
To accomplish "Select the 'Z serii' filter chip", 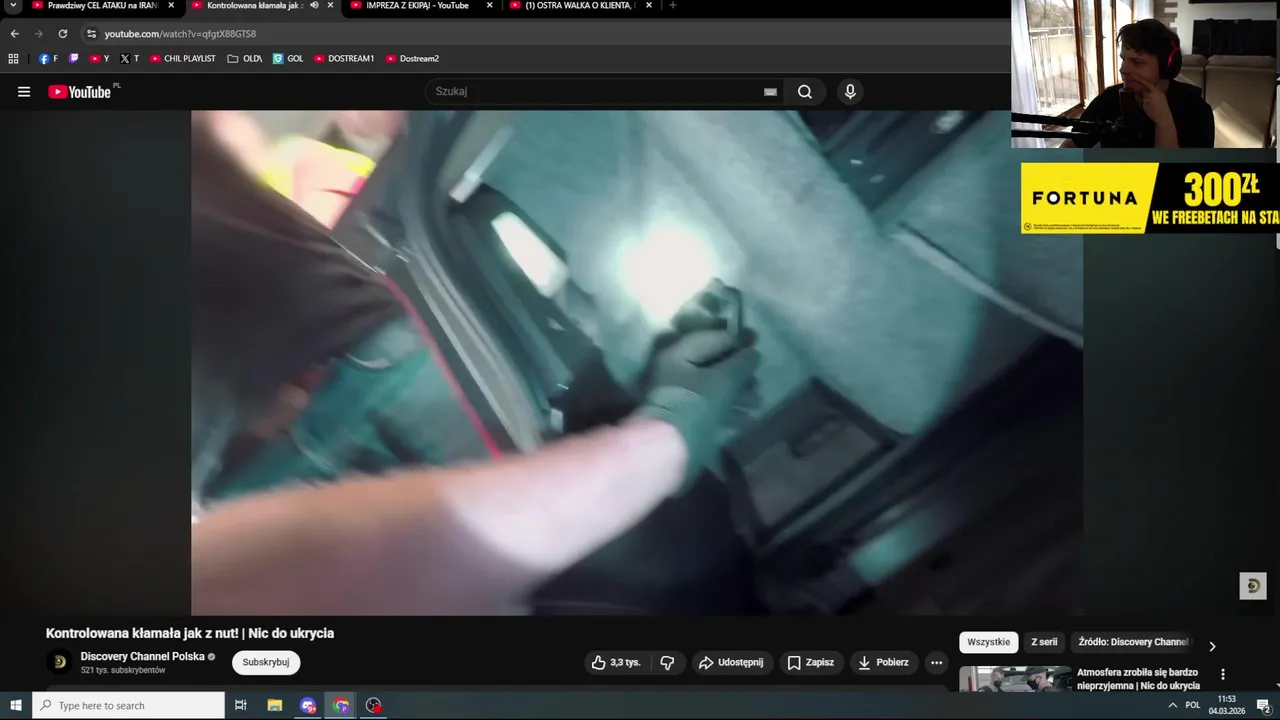I will tap(1044, 642).
